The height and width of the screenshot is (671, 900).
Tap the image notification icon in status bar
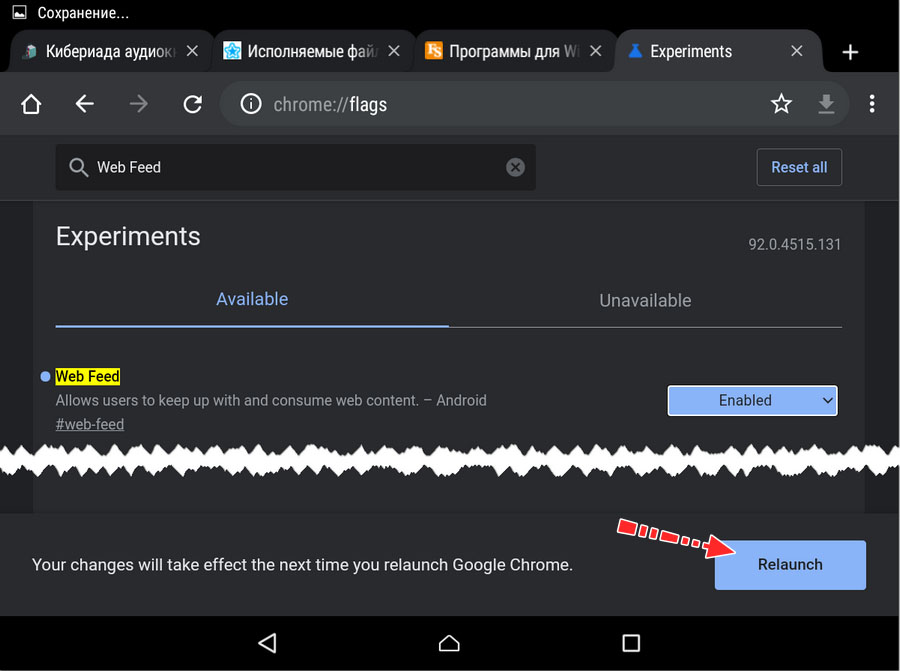(19, 12)
